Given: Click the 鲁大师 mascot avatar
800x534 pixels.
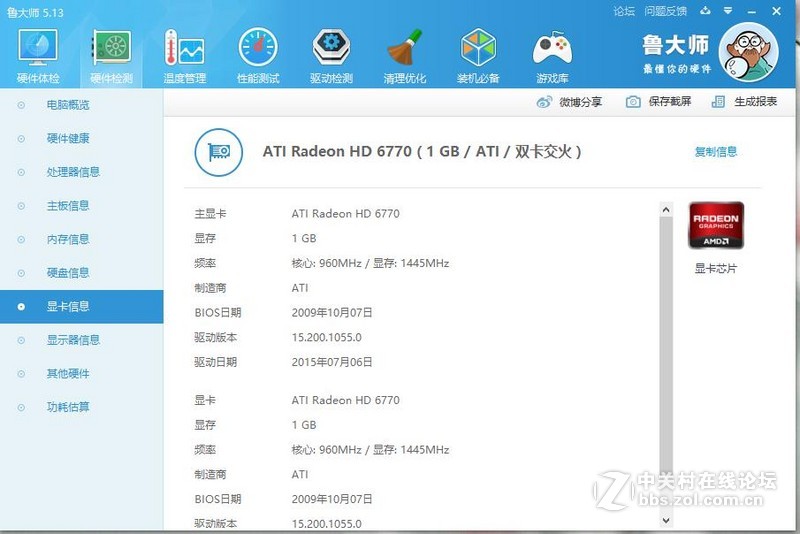Looking at the screenshot, I should [x=748, y=53].
